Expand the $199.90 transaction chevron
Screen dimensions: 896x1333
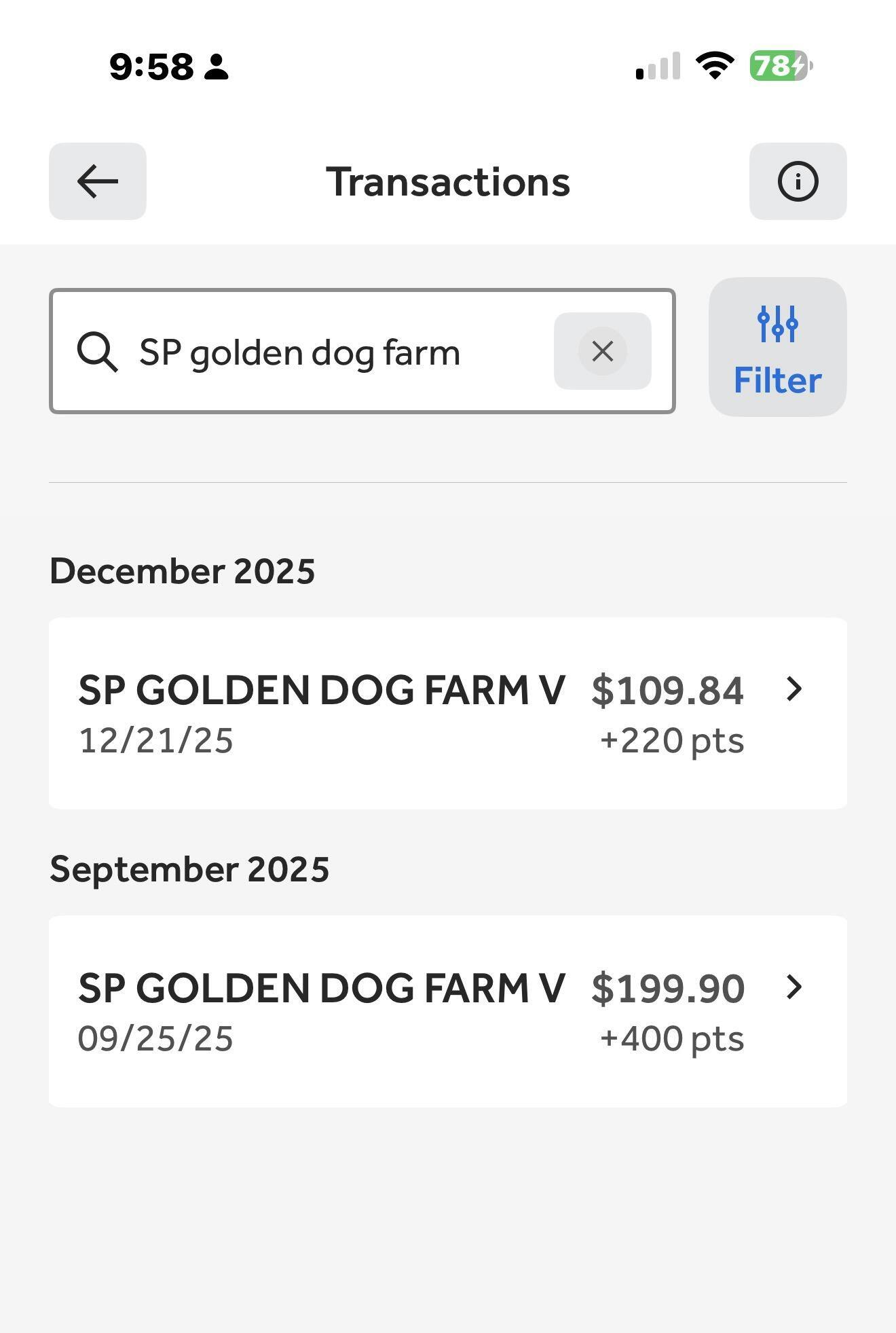click(794, 987)
